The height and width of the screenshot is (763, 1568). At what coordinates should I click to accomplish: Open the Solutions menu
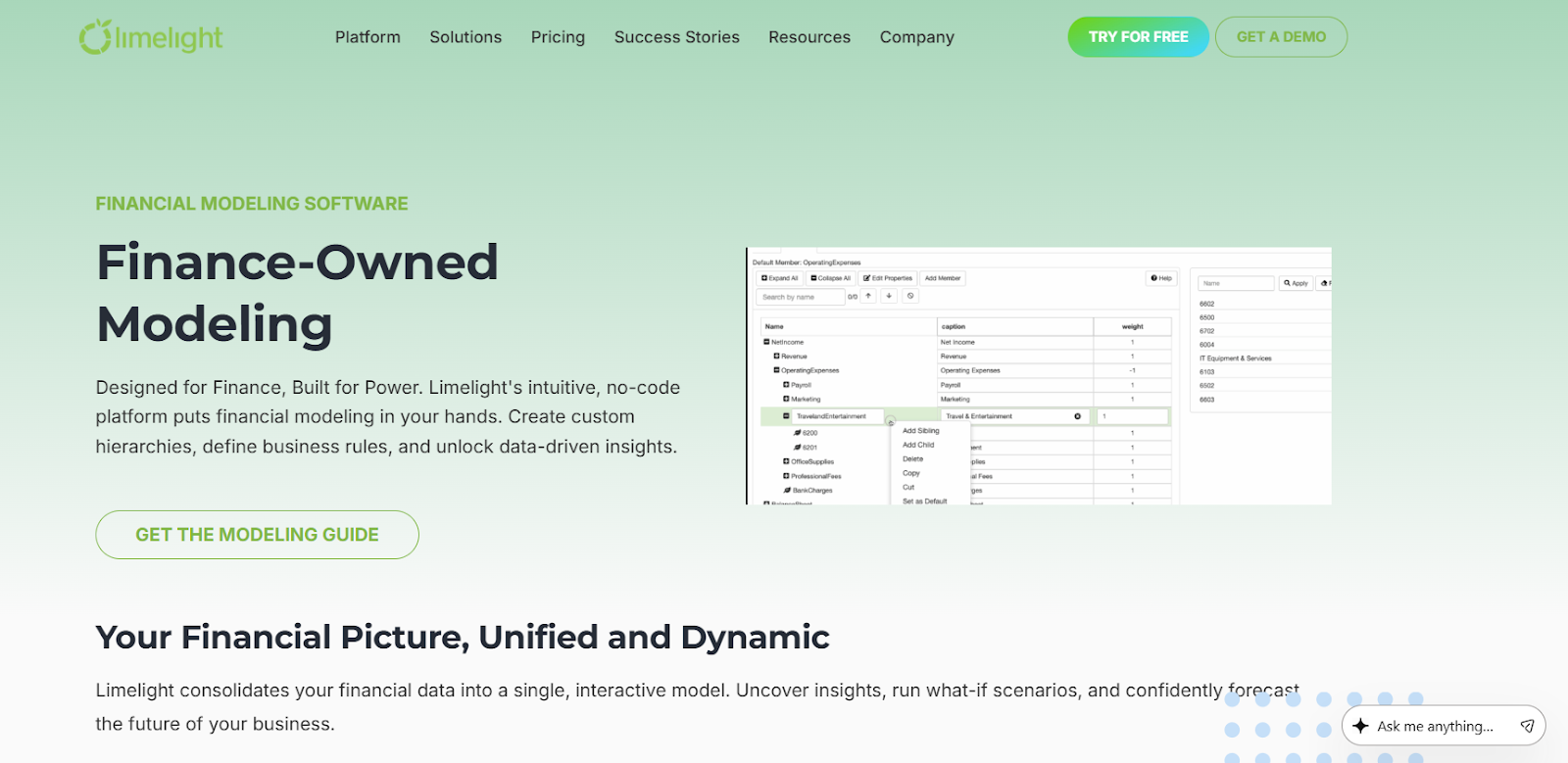coord(465,37)
